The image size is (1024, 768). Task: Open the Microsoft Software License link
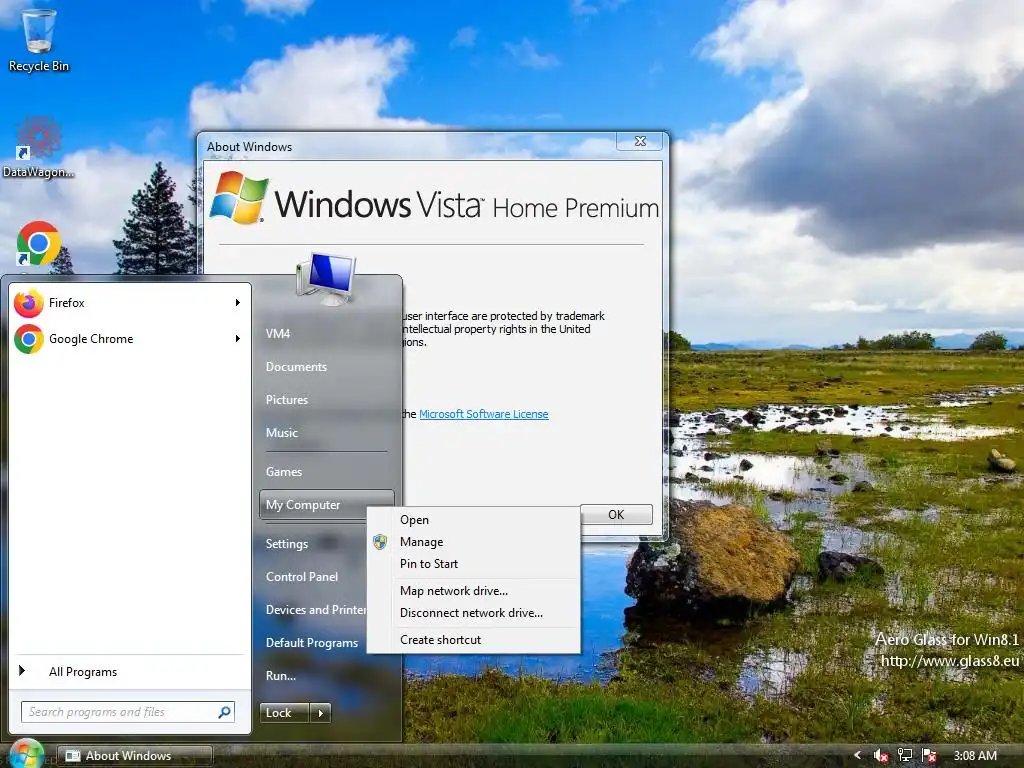[483, 414]
